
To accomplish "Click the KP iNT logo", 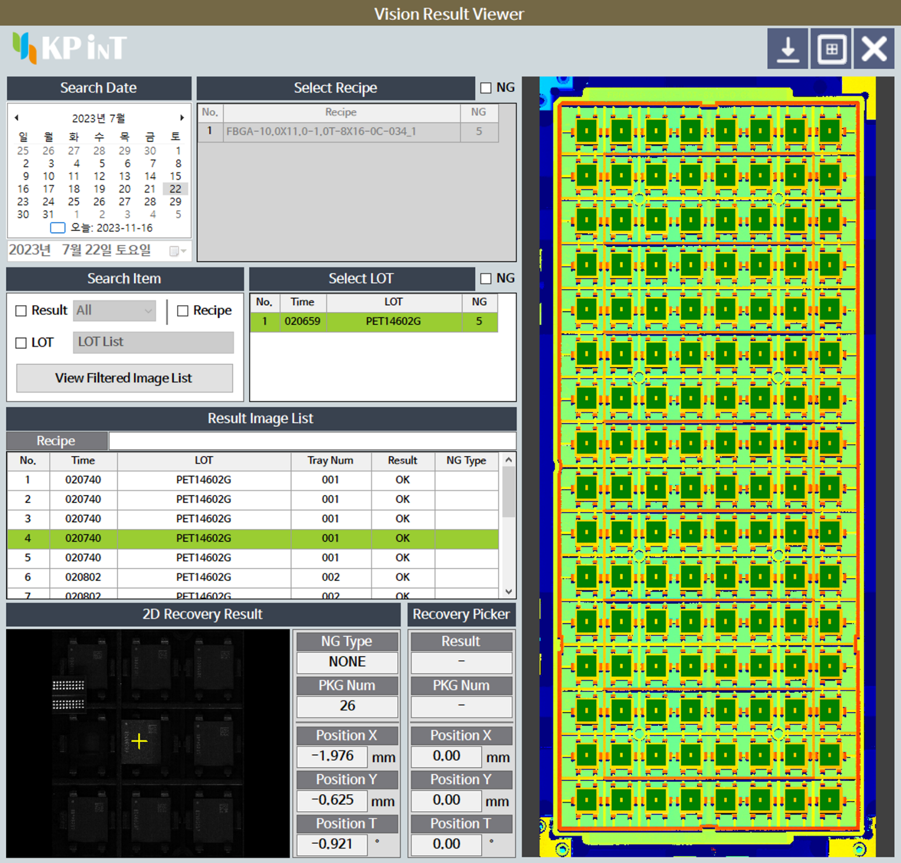I will (x=65, y=46).
